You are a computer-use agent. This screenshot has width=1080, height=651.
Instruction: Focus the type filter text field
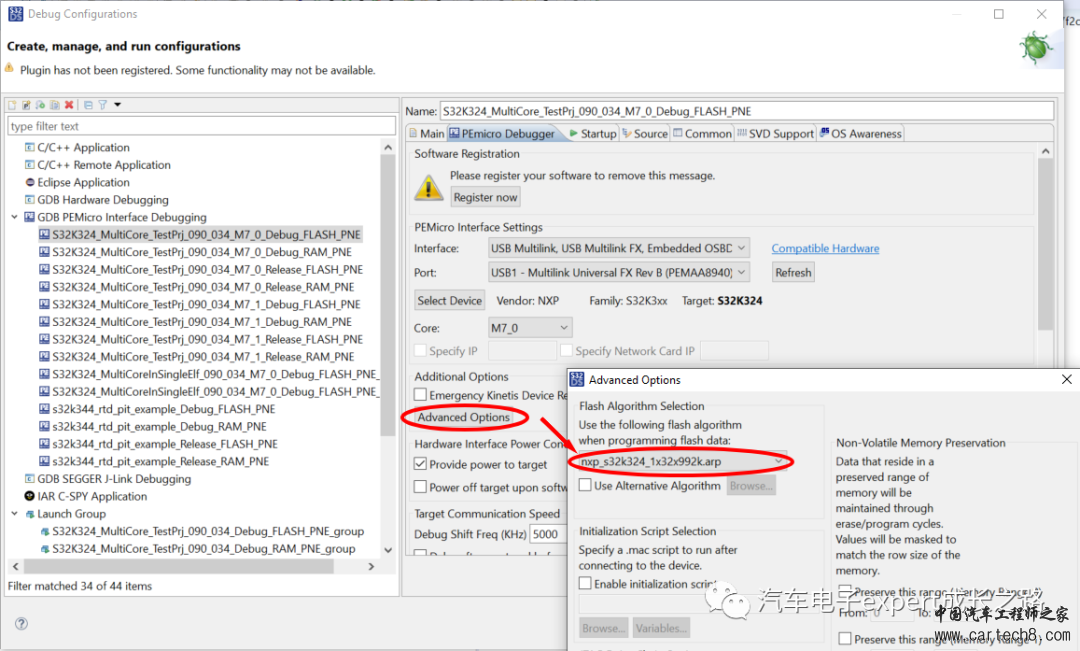pyautogui.click(x=201, y=126)
